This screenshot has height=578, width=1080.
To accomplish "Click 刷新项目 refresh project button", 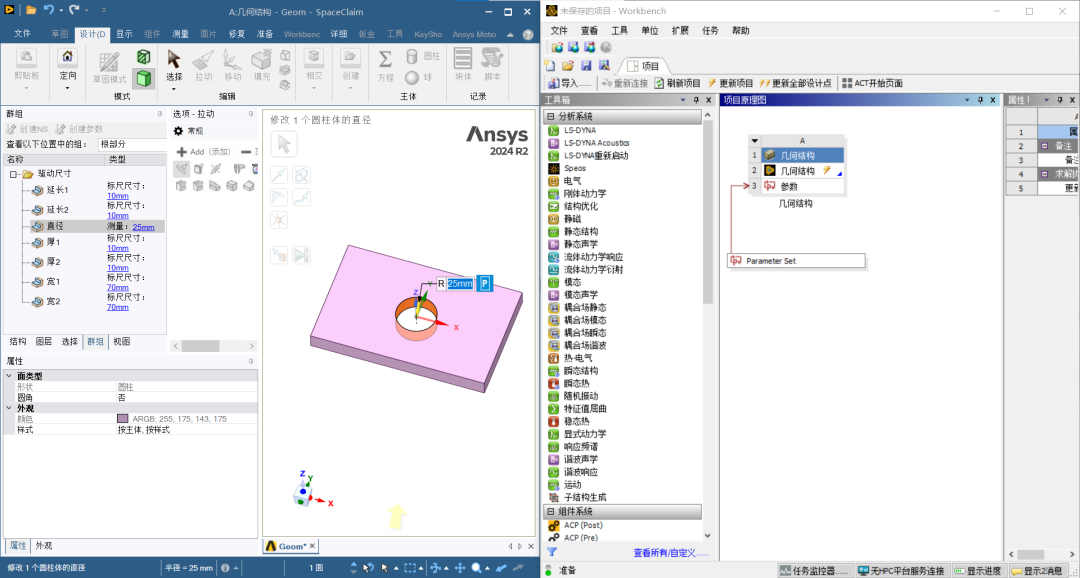I will coord(678,83).
